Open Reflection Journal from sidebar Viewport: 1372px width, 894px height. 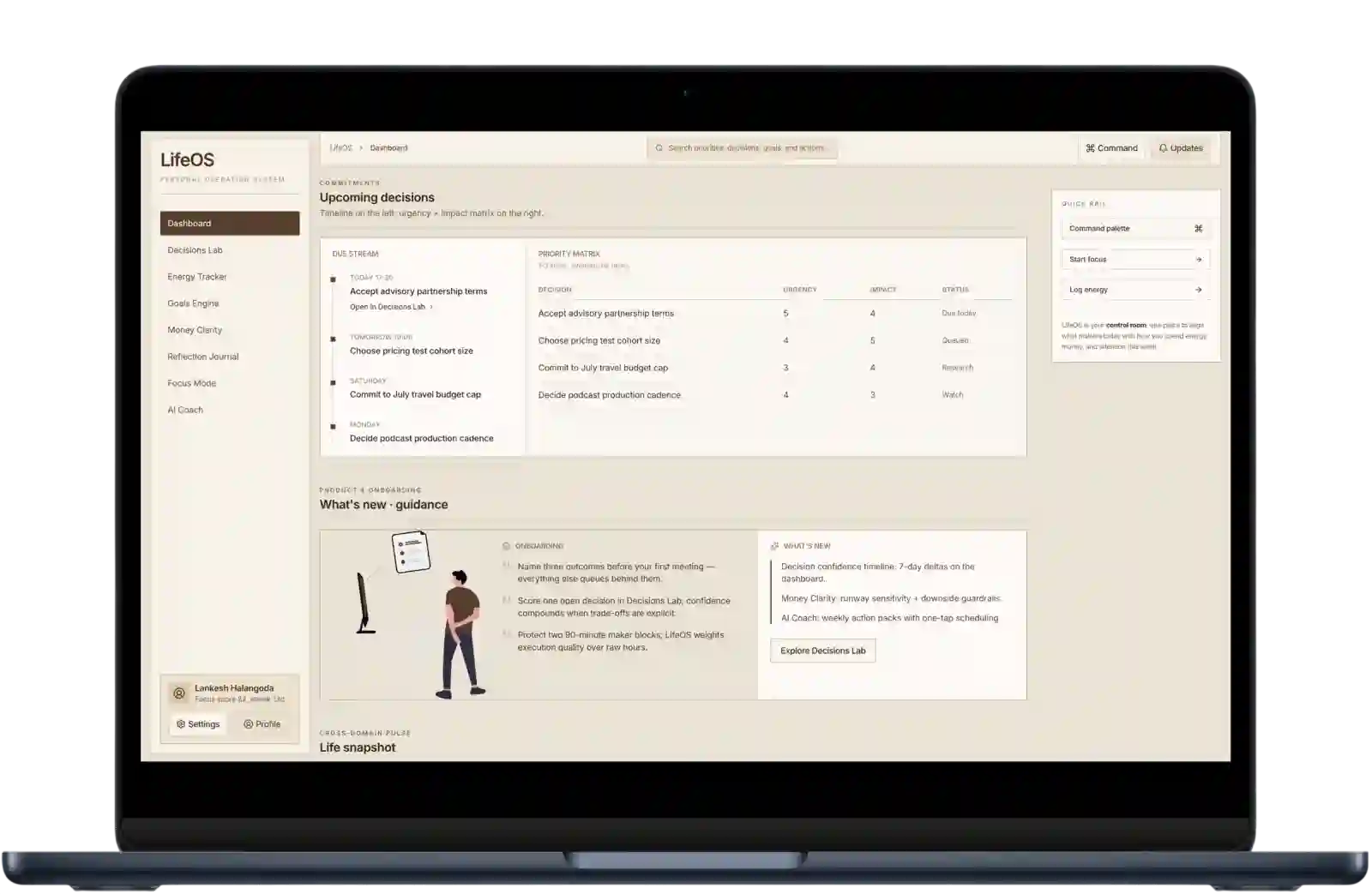coord(203,357)
